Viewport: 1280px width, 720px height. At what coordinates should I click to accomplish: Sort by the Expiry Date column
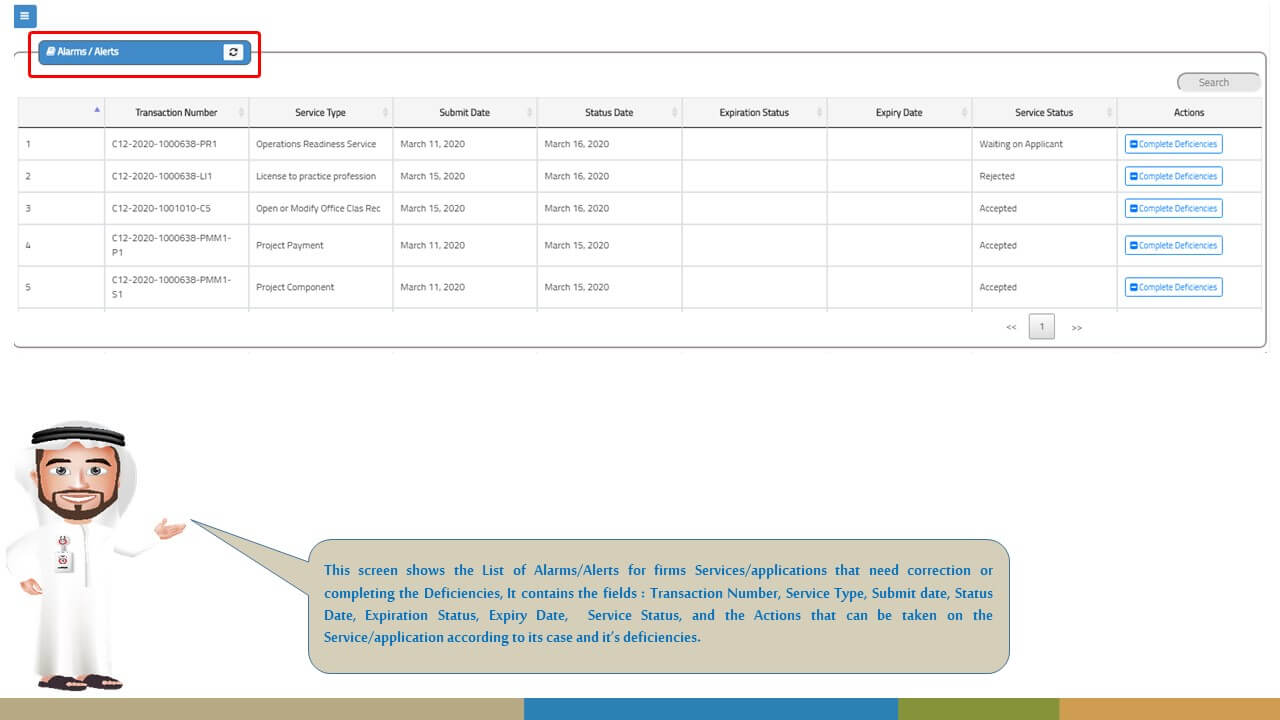[x=898, y=113]
